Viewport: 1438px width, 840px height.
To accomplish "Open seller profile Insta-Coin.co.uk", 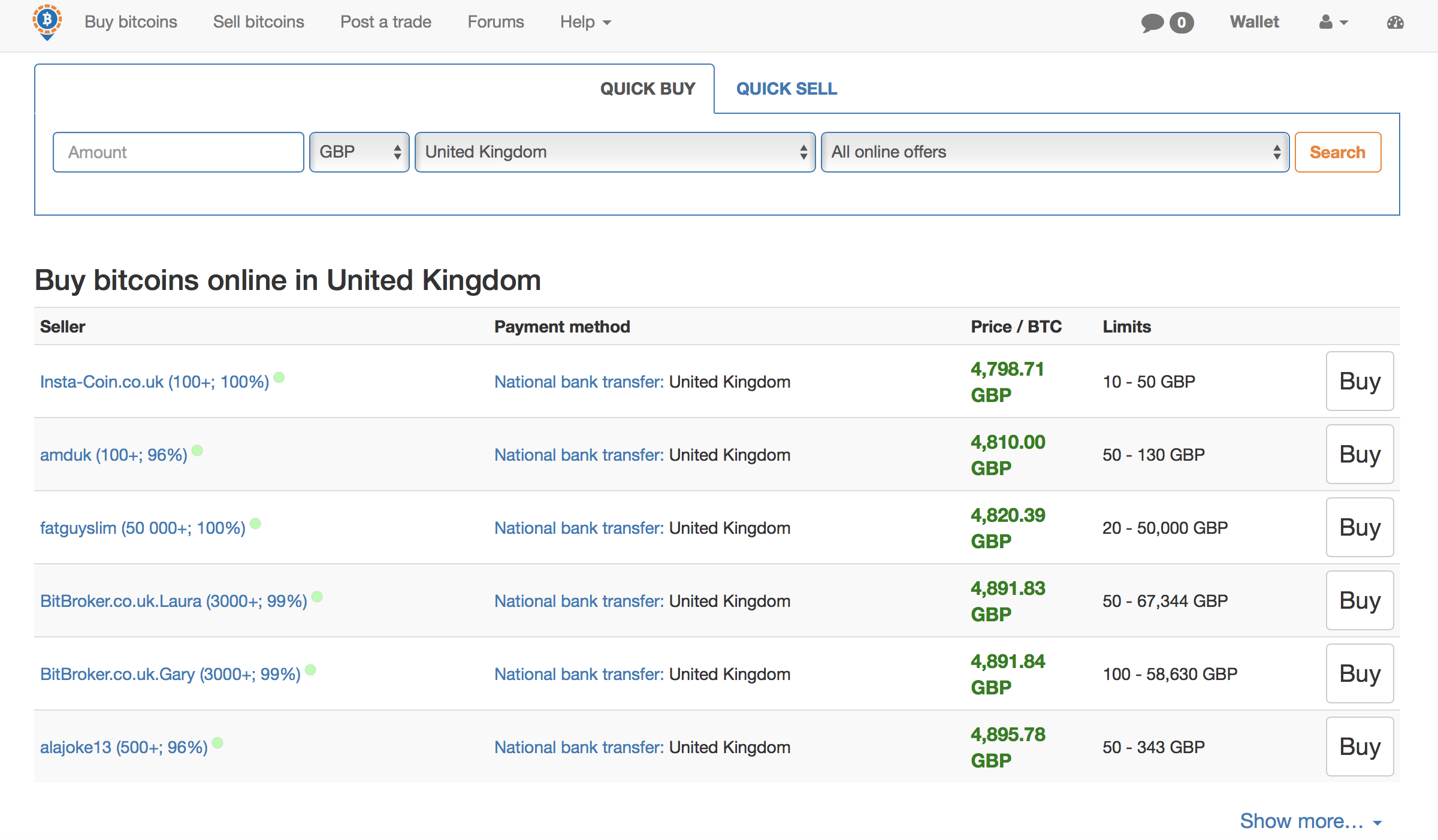I will pyautogui.click(x=155, y=382).
